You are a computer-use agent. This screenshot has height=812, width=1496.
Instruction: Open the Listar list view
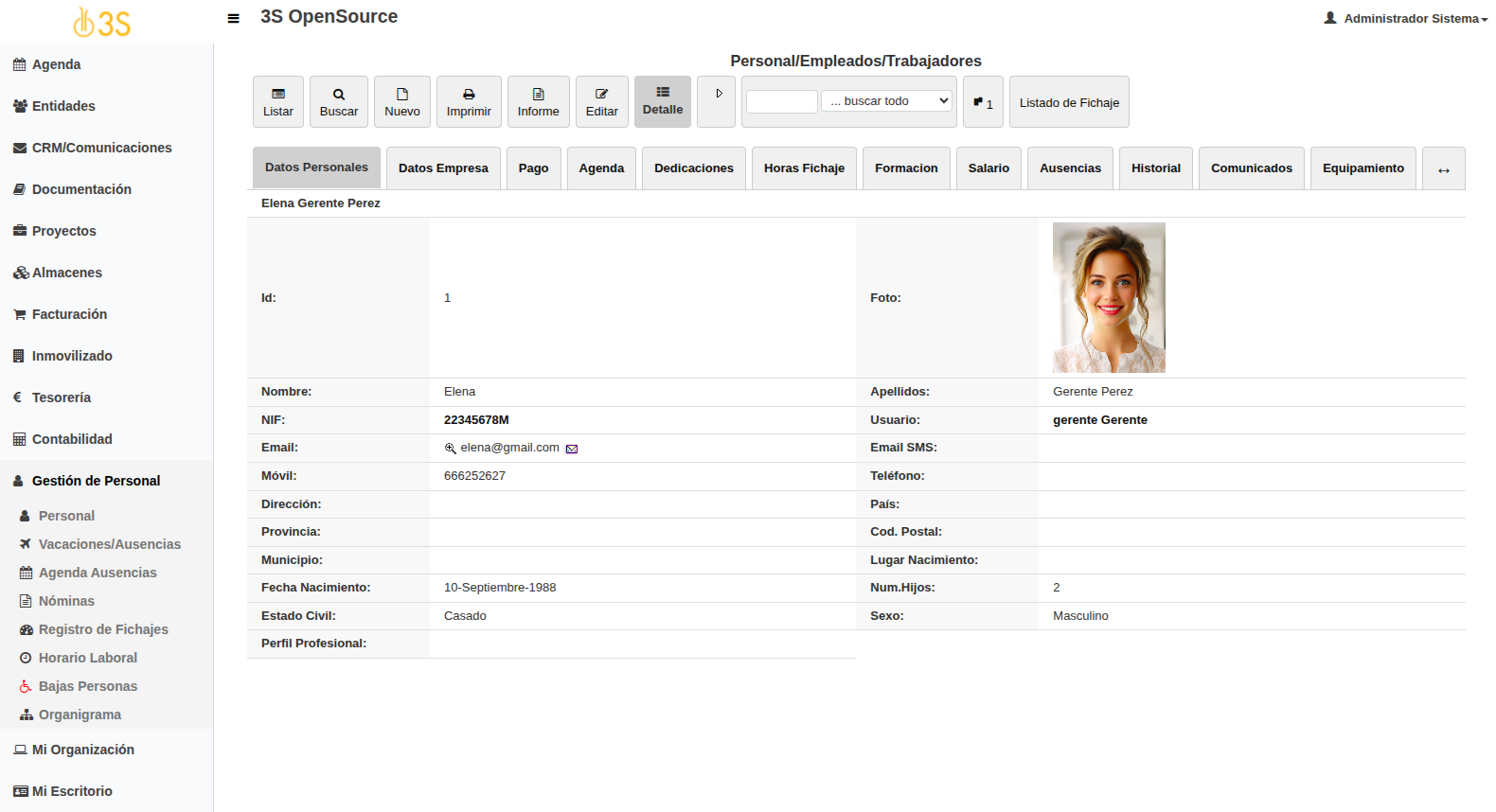tap(278, 102)
